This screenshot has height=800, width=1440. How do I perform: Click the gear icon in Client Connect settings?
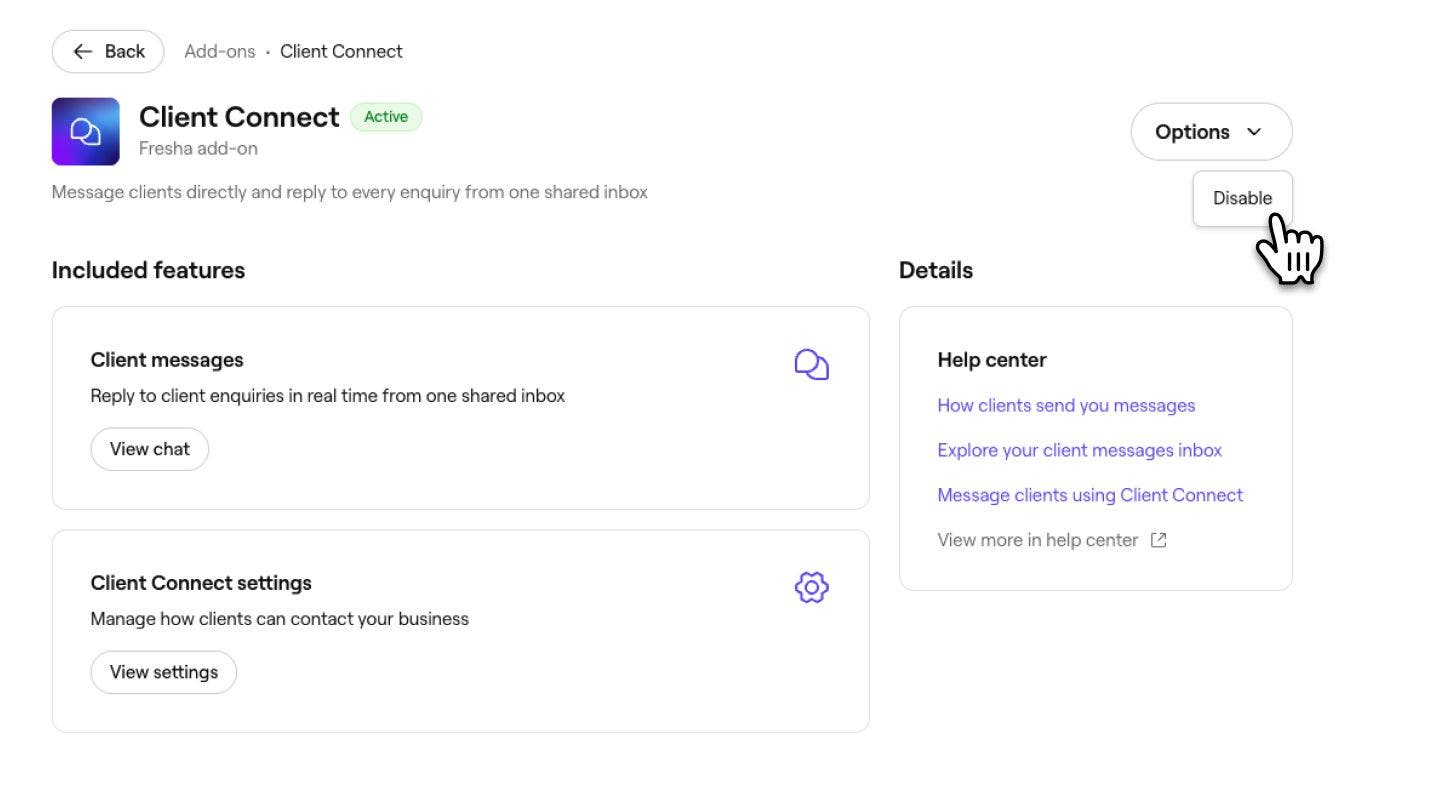tap(811, 588)
